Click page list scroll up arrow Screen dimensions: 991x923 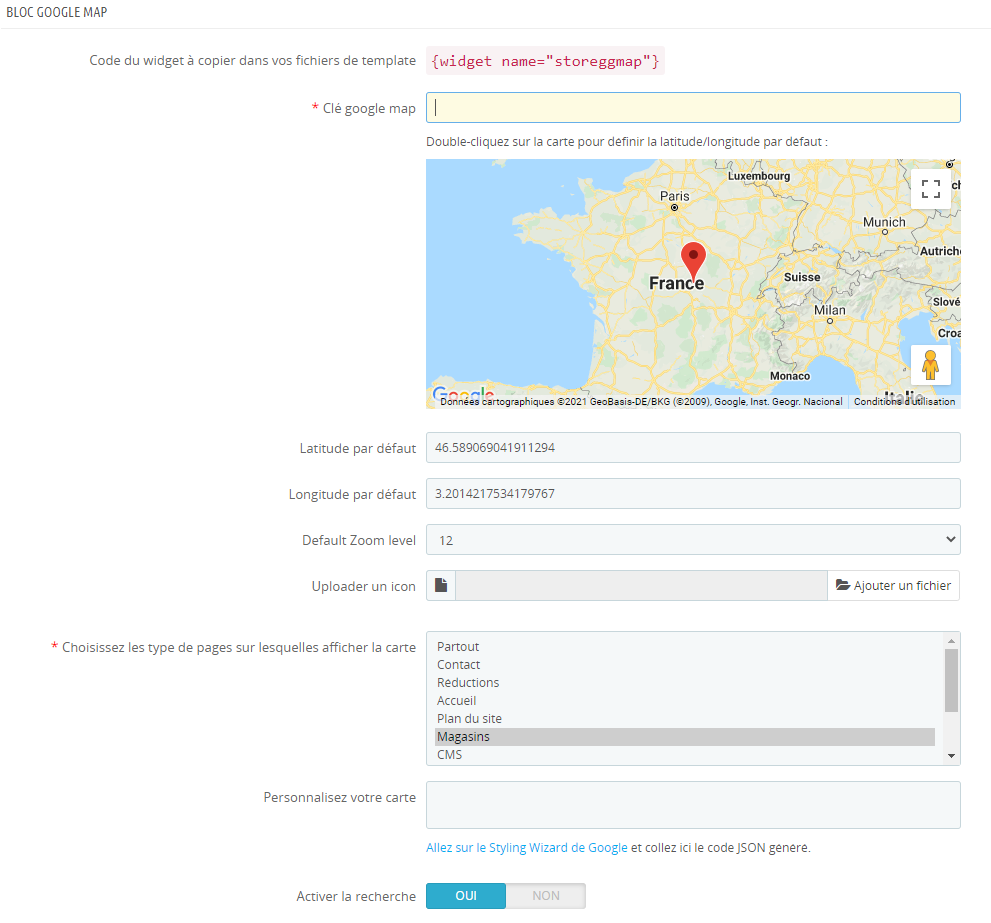coord(951,641)
